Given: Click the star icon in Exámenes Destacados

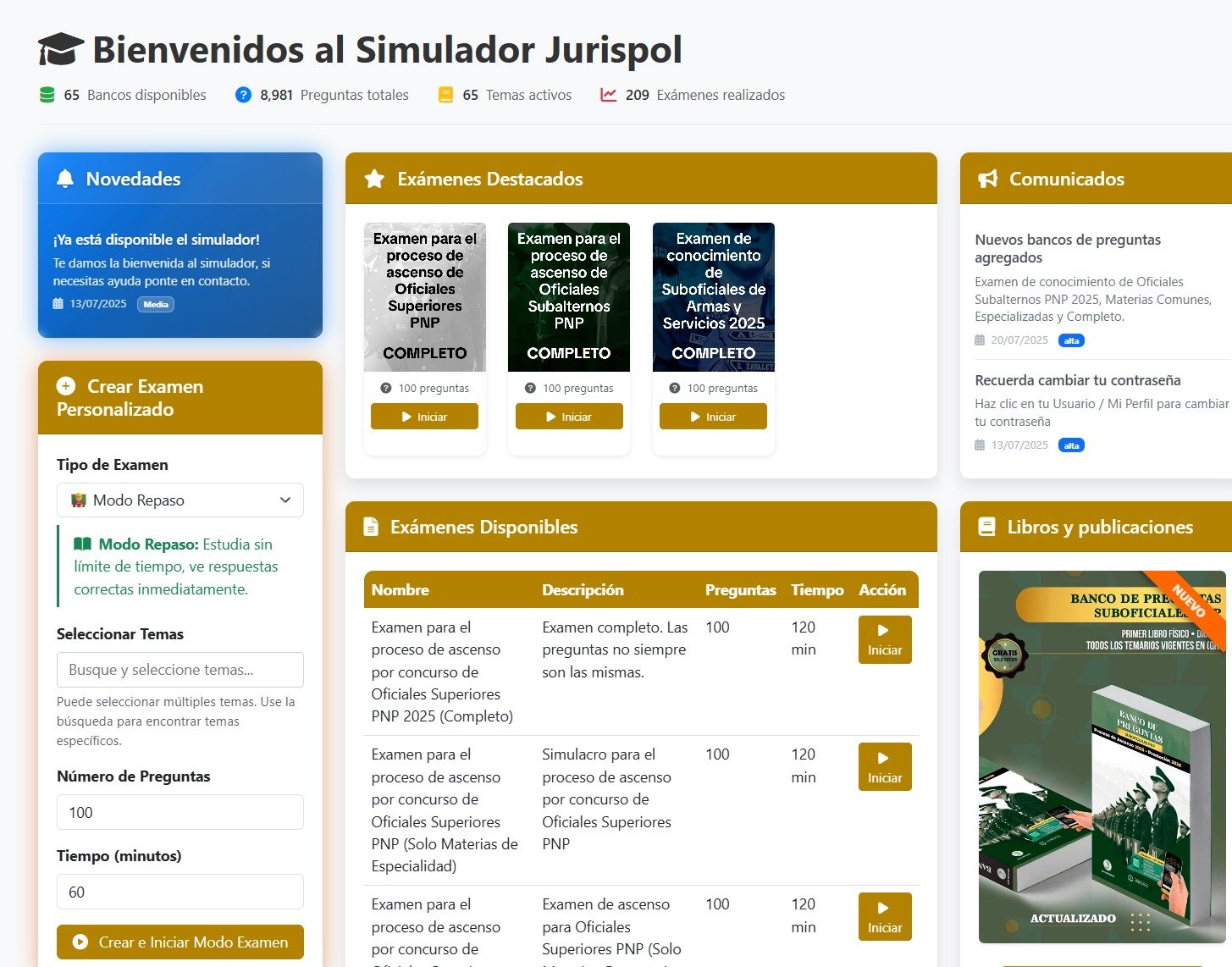Looking at the screenshot, I should coord(374,179).
